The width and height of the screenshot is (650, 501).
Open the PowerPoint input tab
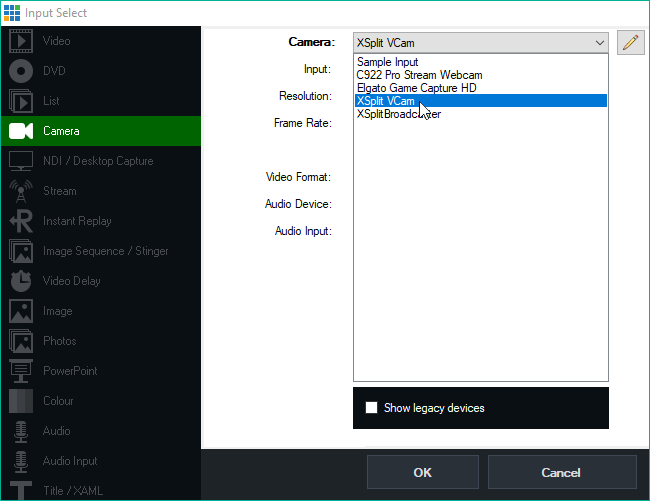point(101,371)
